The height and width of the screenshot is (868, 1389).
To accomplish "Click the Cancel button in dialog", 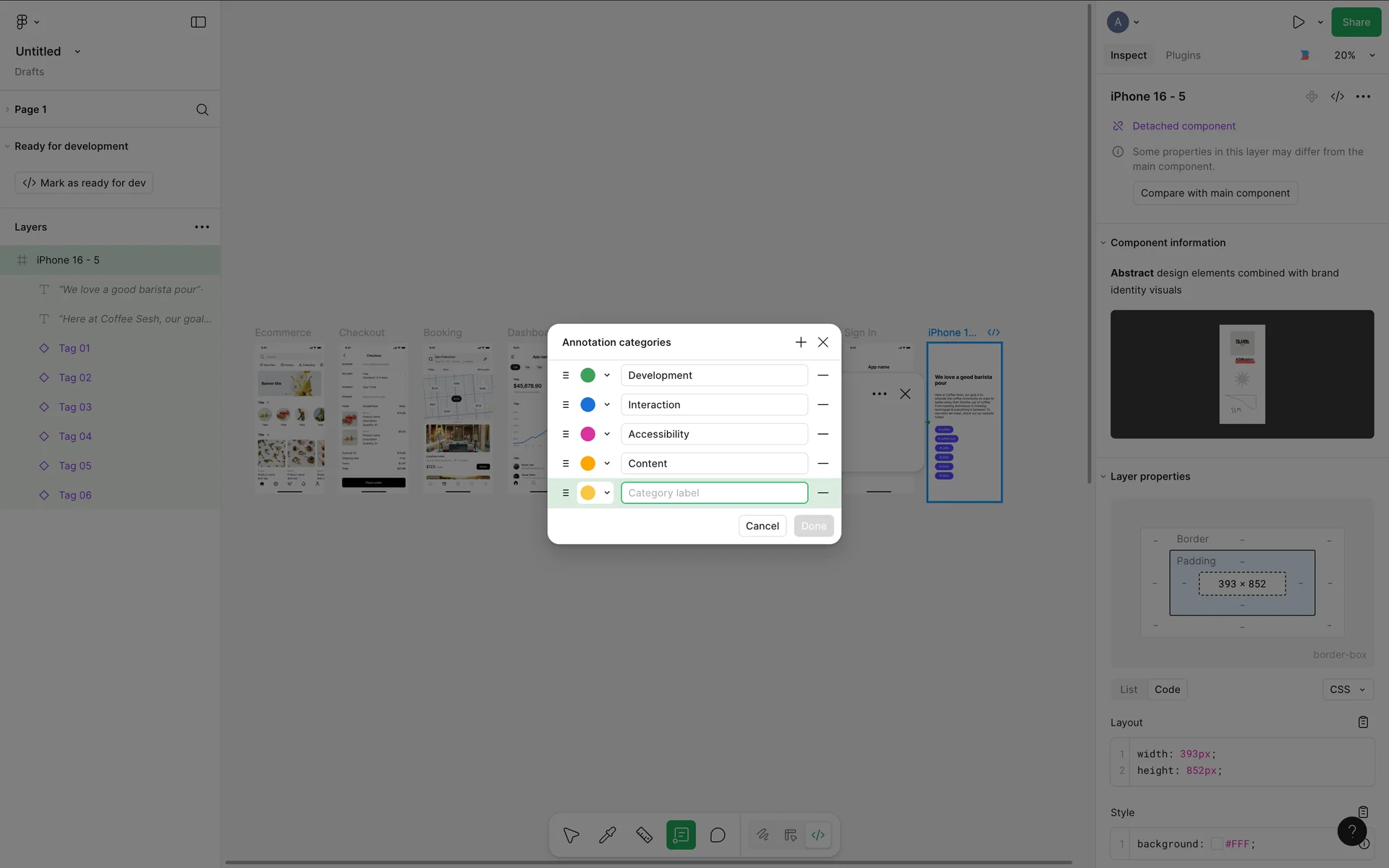I will pos(762,526).
